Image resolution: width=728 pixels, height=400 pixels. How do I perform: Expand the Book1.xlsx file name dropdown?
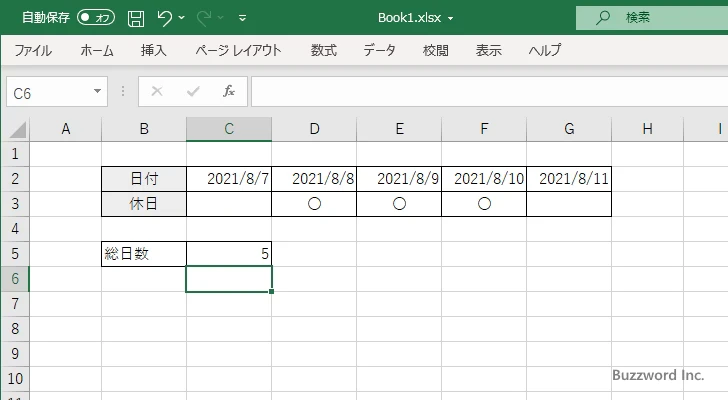tap(450, 19)
